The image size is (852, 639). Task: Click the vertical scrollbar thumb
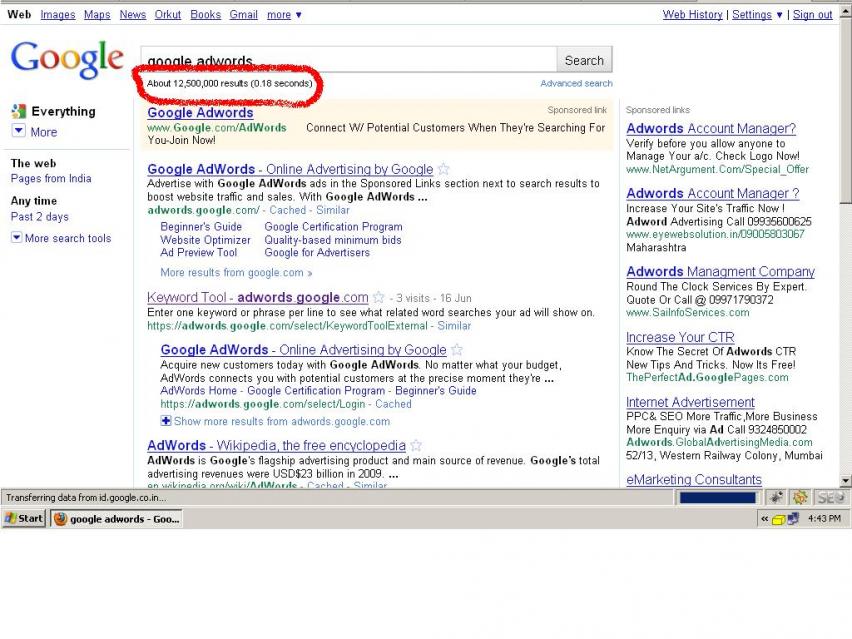click(x=845, y=110)
